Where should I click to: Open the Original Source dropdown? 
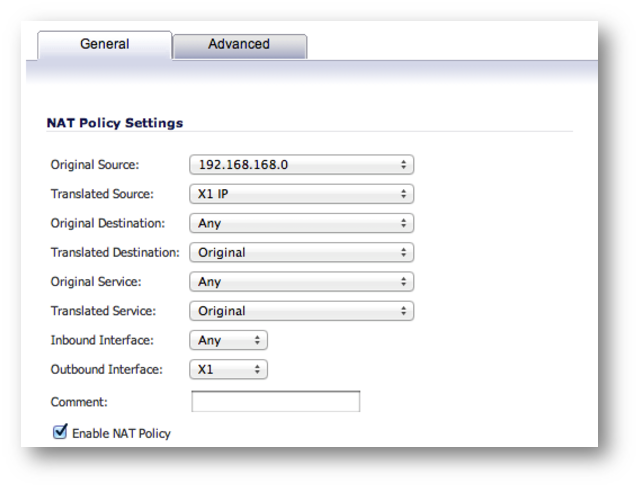tap(302, 165)
